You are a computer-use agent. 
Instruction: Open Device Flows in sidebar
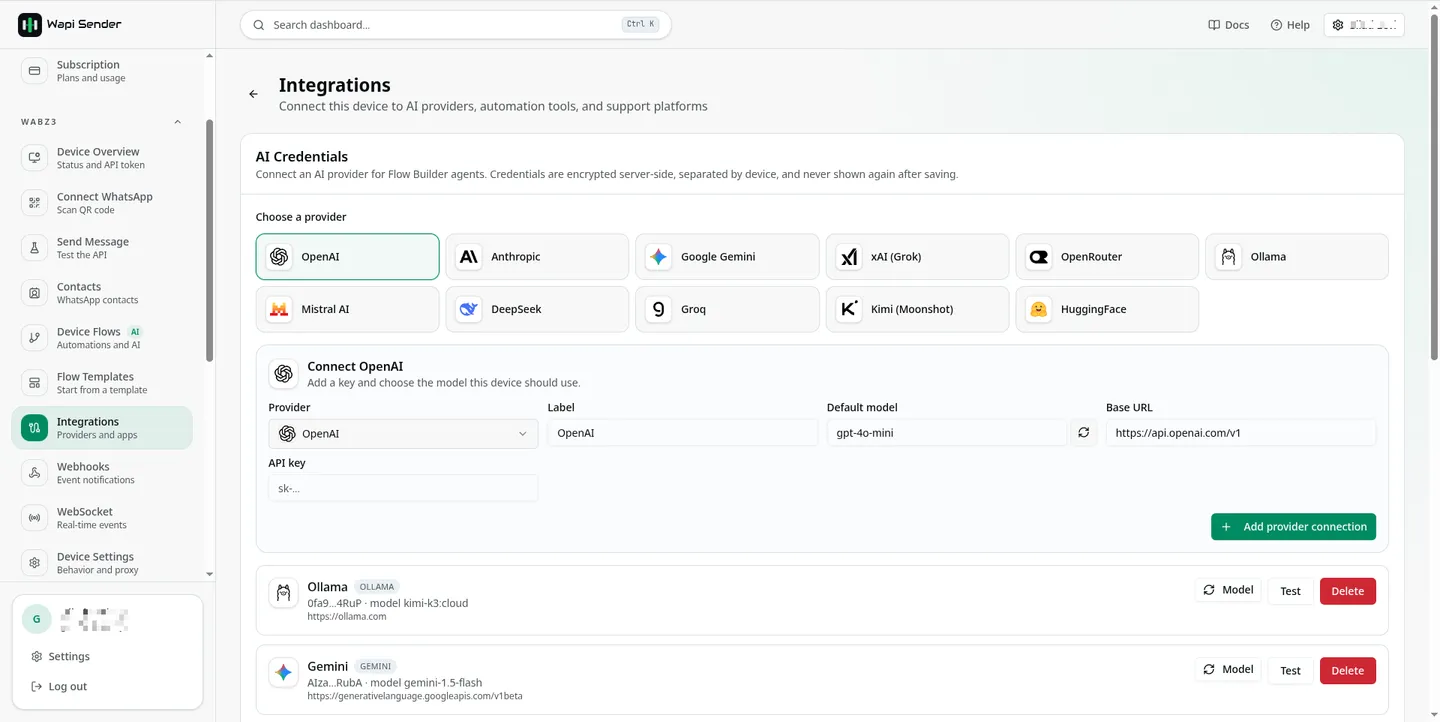[x=102, y=338]
